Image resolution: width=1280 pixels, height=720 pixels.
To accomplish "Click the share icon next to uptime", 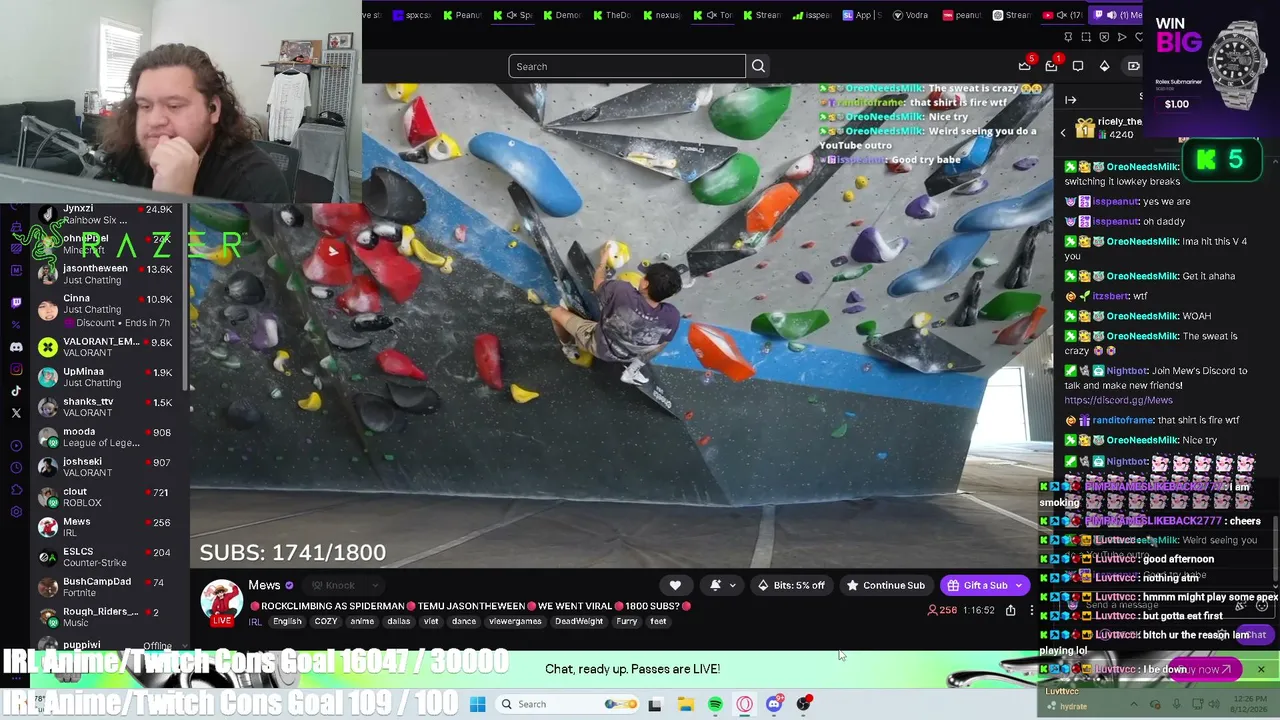I will tap(1011, 610).
